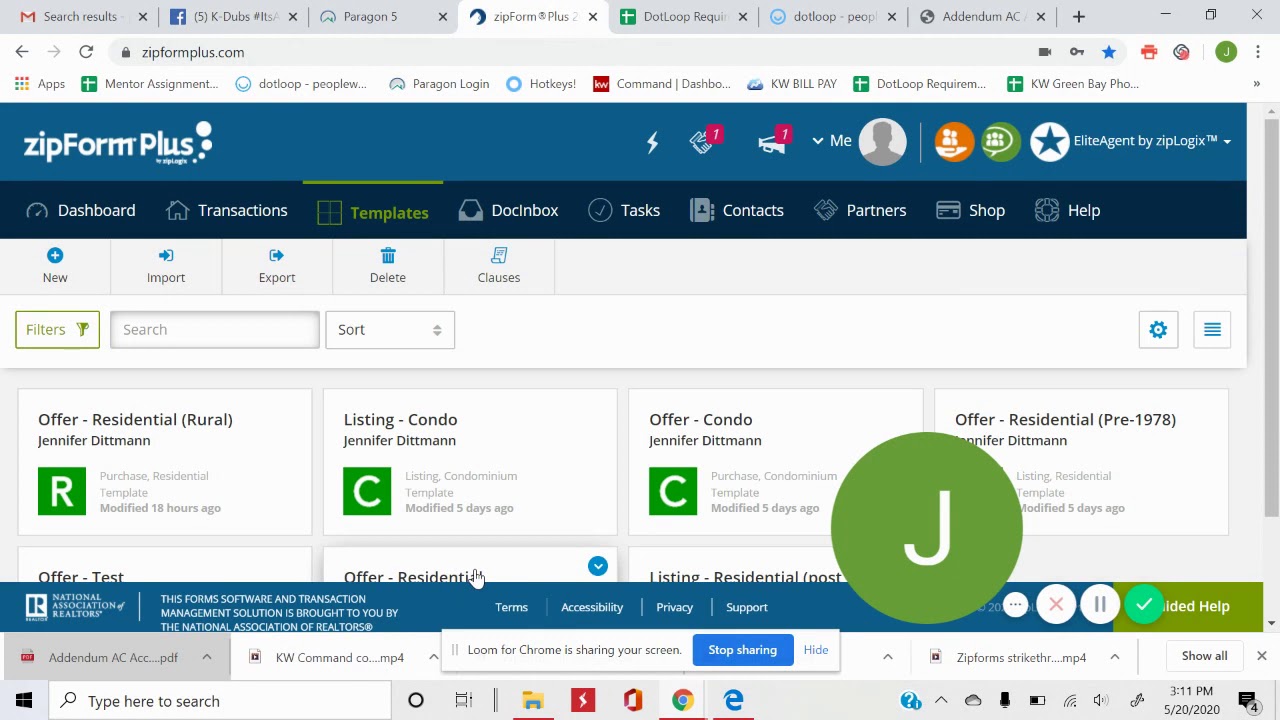Image resolution: width=1280 pixels, height=720 pixels.
Task: Expand the blue chevron on Offer - Residential card
Action: (598, 567)
